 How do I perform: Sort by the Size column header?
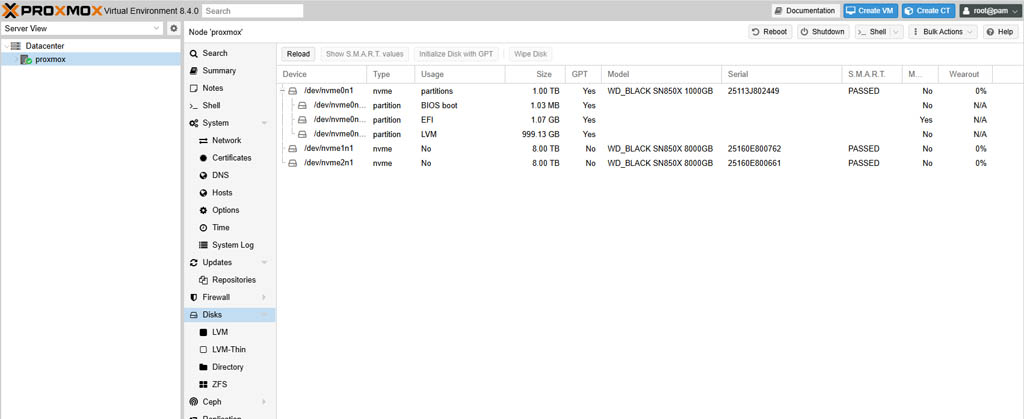(535, 74)
